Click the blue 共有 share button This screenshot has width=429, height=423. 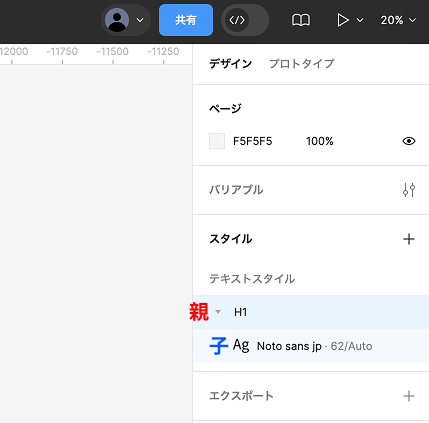(186, 20)
